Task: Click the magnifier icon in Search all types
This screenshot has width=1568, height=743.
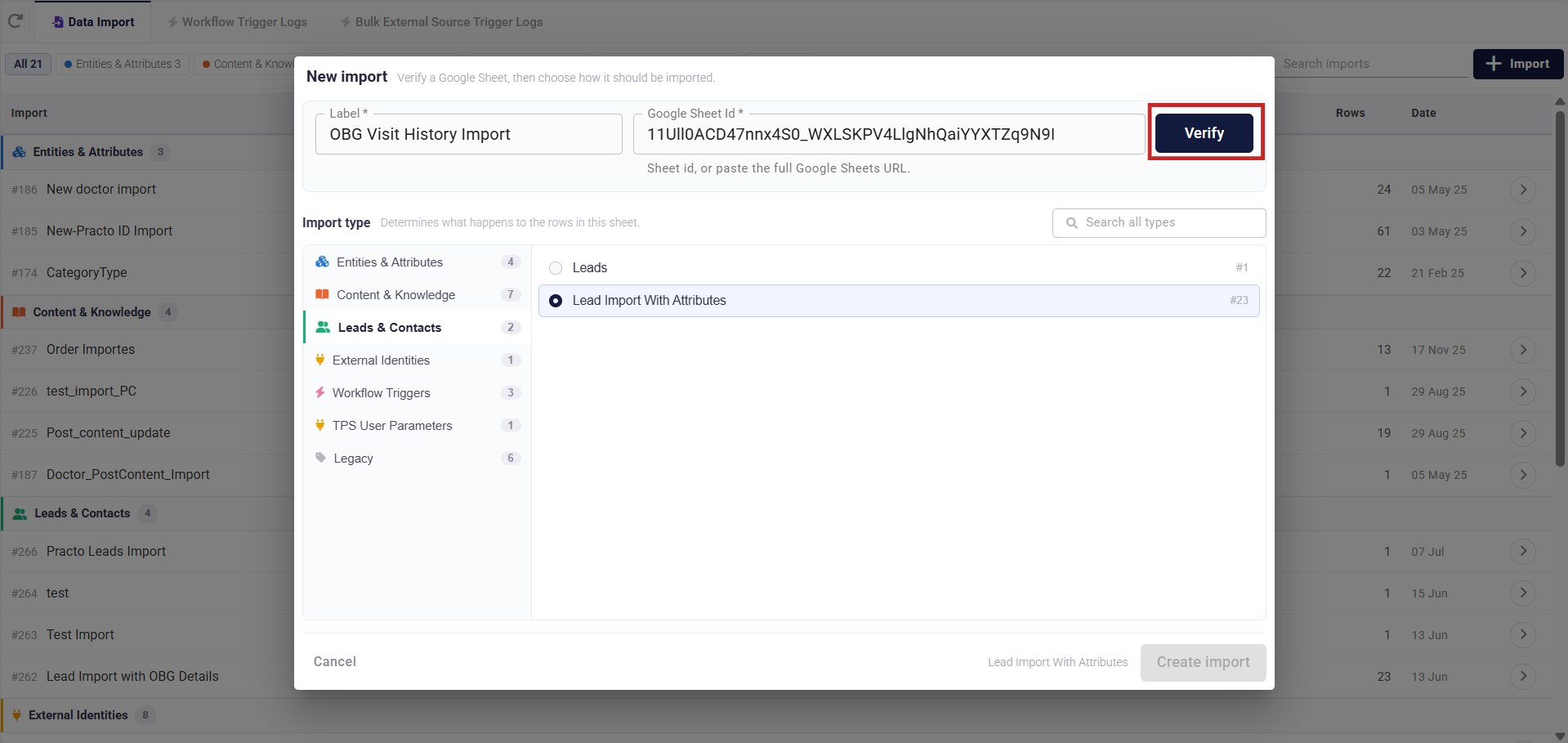Action: (x=1072, y=222)
